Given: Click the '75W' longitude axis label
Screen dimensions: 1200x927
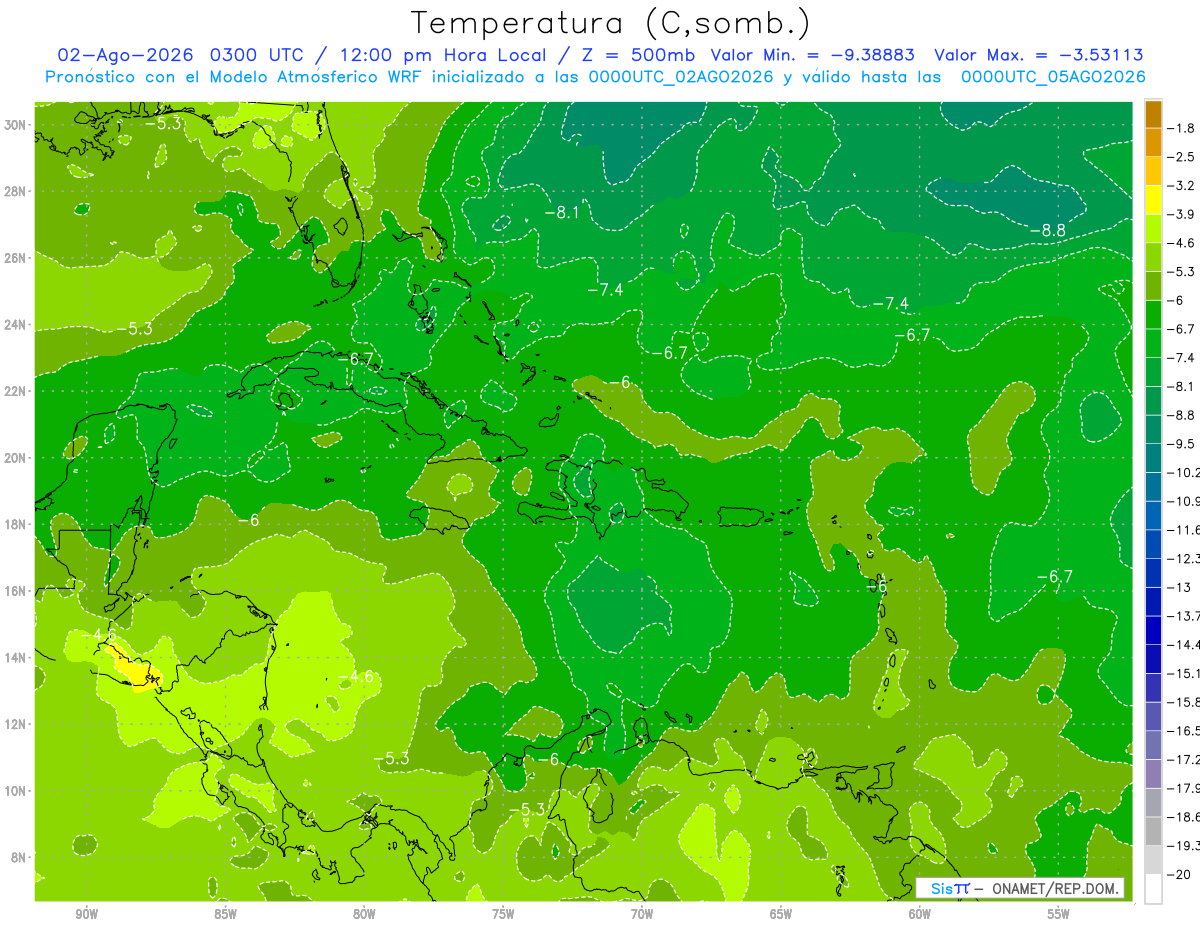Looking at the screenshot, I should (503, 914).
